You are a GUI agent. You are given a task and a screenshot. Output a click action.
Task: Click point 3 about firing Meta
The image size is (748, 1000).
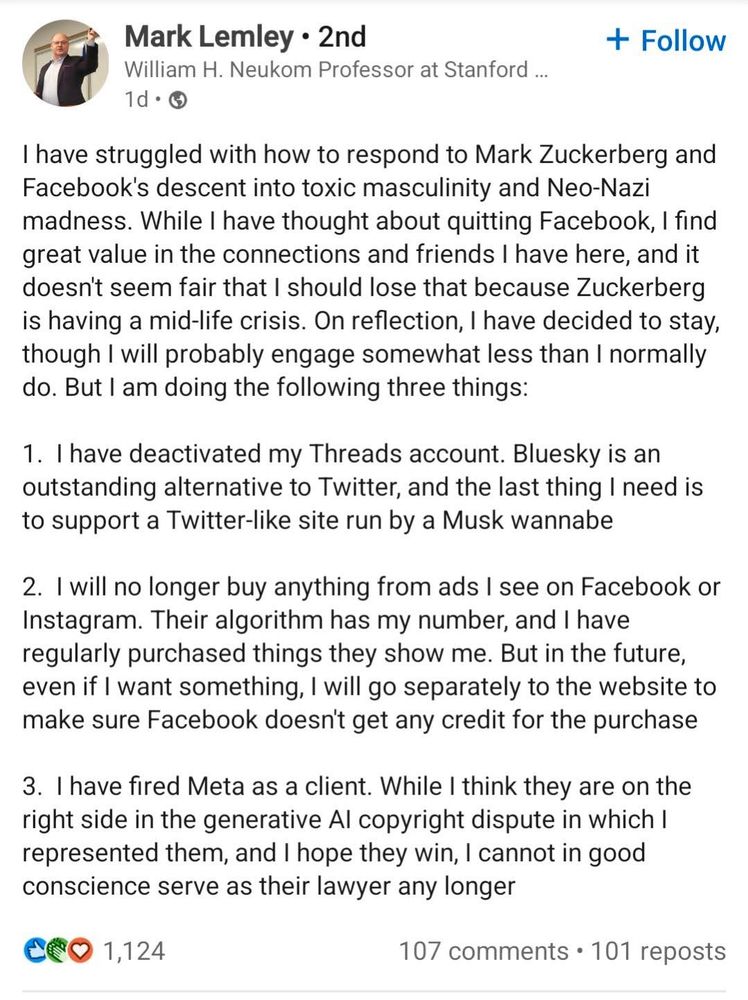[357, 835]
